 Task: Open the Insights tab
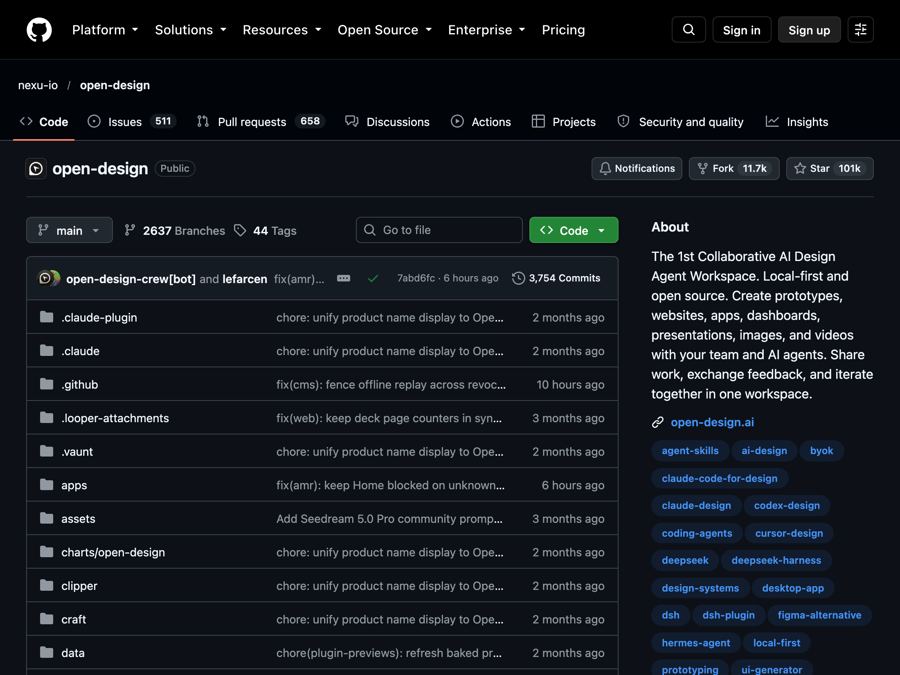(797, 122)
